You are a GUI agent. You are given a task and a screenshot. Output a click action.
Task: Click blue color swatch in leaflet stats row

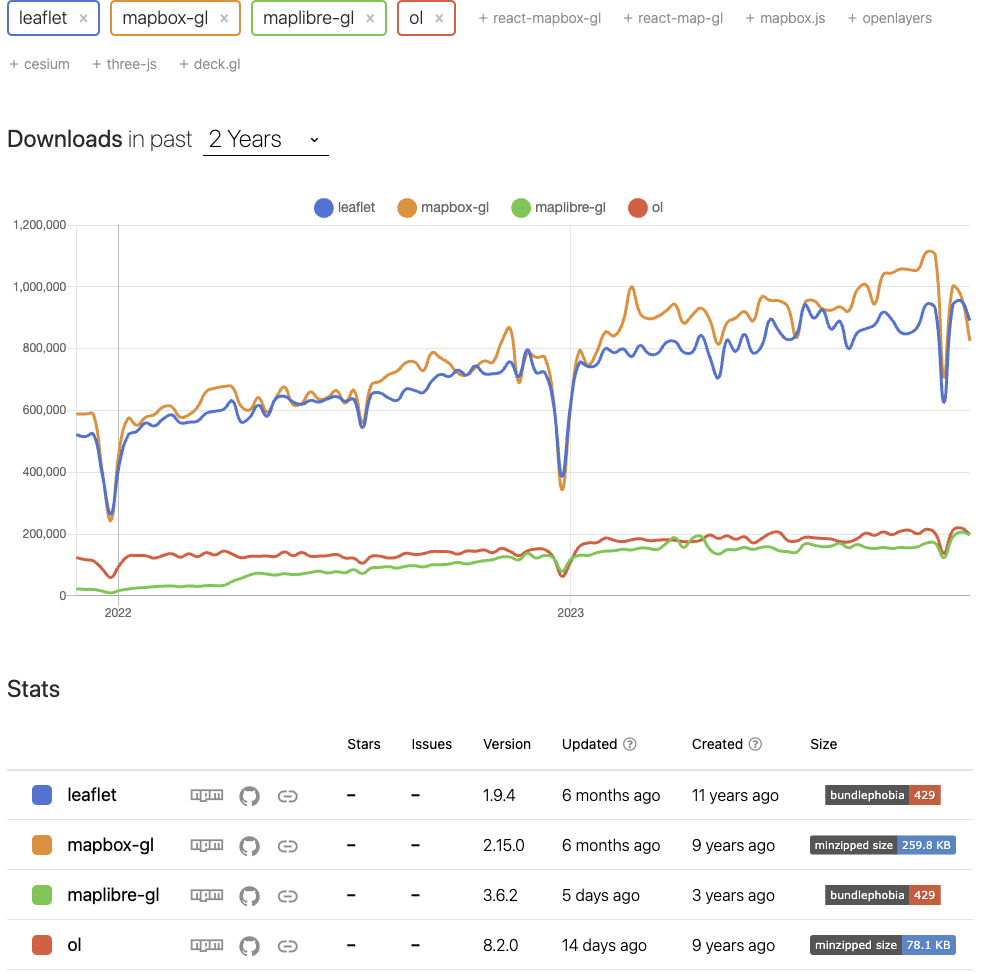click(x=42, y=795)
